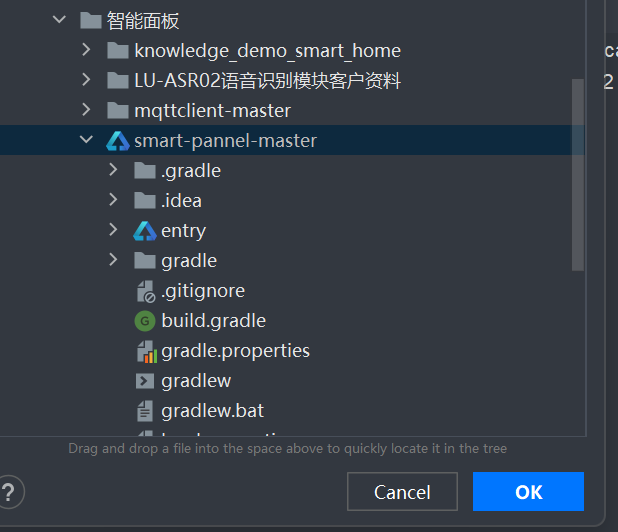The width and height of the screenshot is (618, 532).
Task: Expand the entry module node
Action: (113, 229)
